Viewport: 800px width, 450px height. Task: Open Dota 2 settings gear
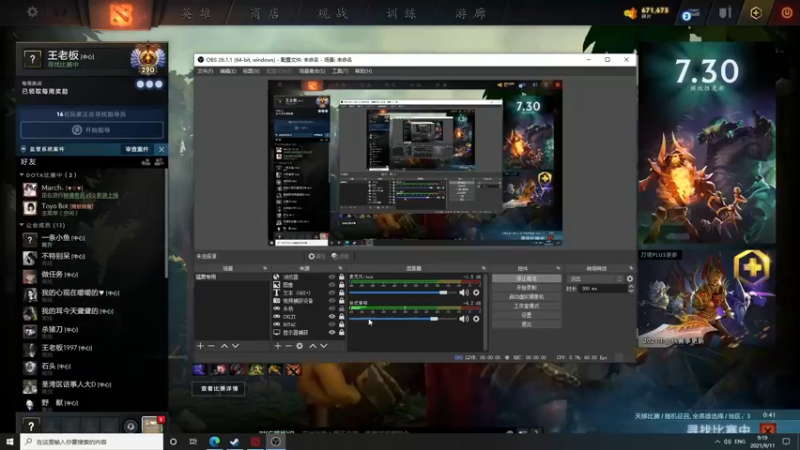(x=32, y=11)
